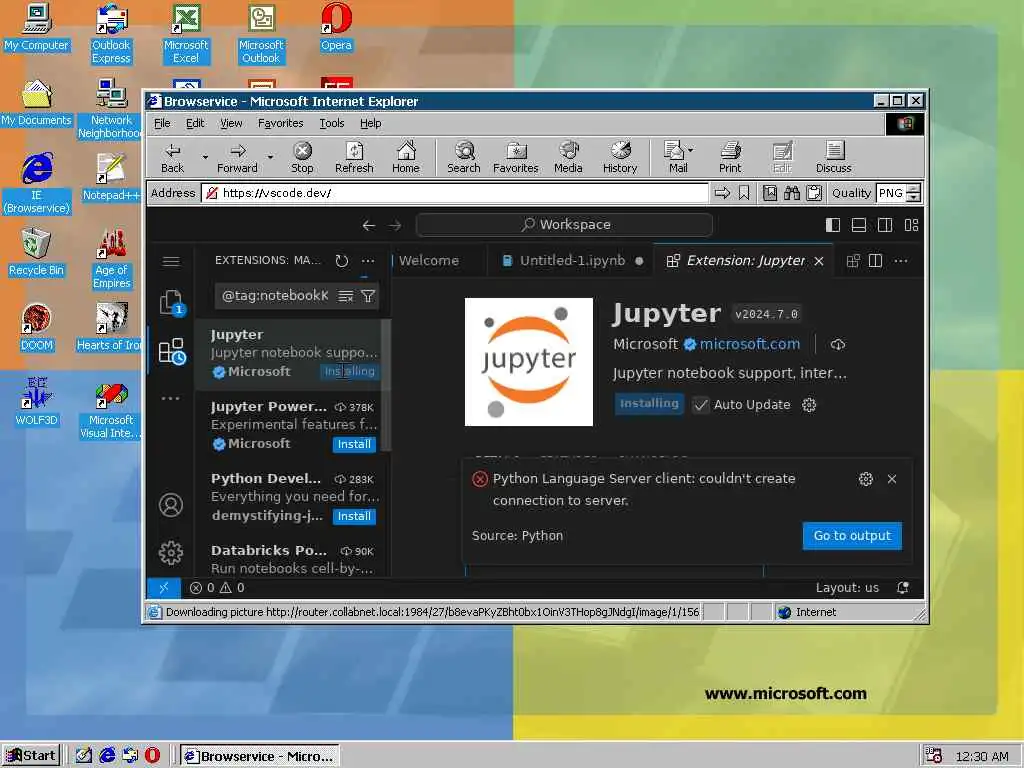The height and width of the screenshot is (768, 1024).
Task: Open notifications bell in status bar
Action: coord(903,588)
